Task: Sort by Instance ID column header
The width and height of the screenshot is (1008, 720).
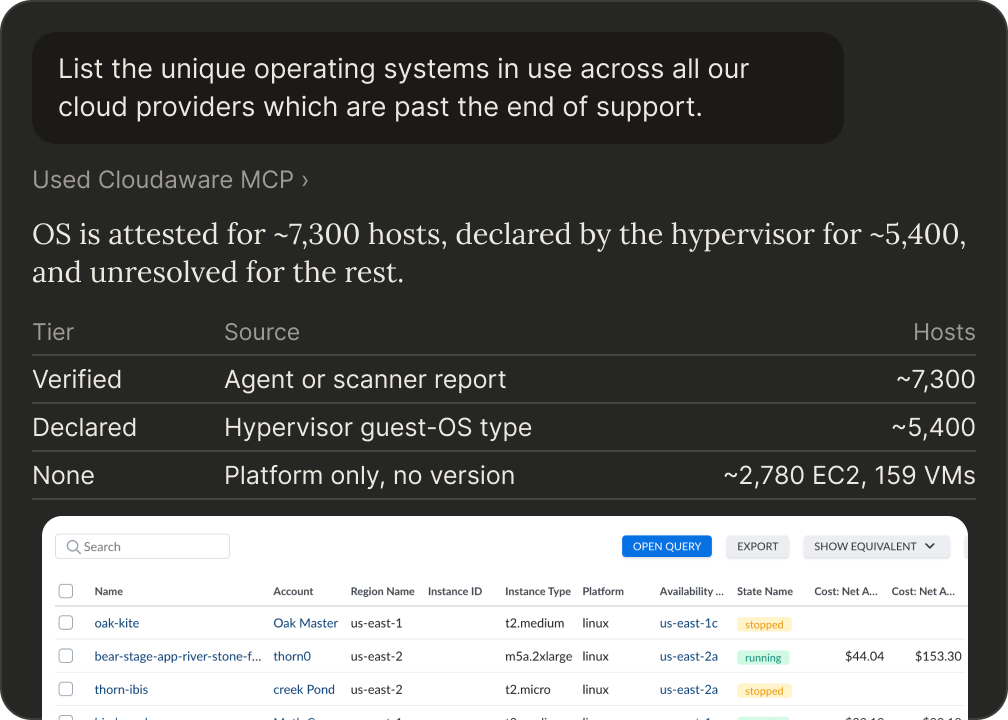Action: (454, 591)
